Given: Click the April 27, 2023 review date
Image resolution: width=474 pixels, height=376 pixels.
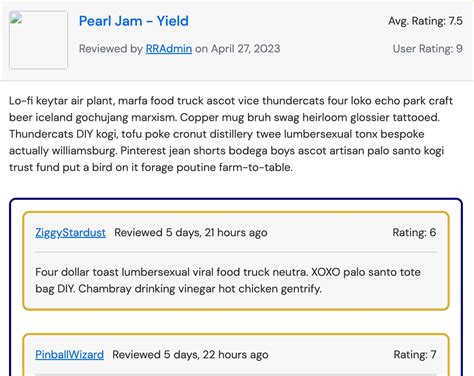Looking at the screenshot, I should (x=245, y=49).
